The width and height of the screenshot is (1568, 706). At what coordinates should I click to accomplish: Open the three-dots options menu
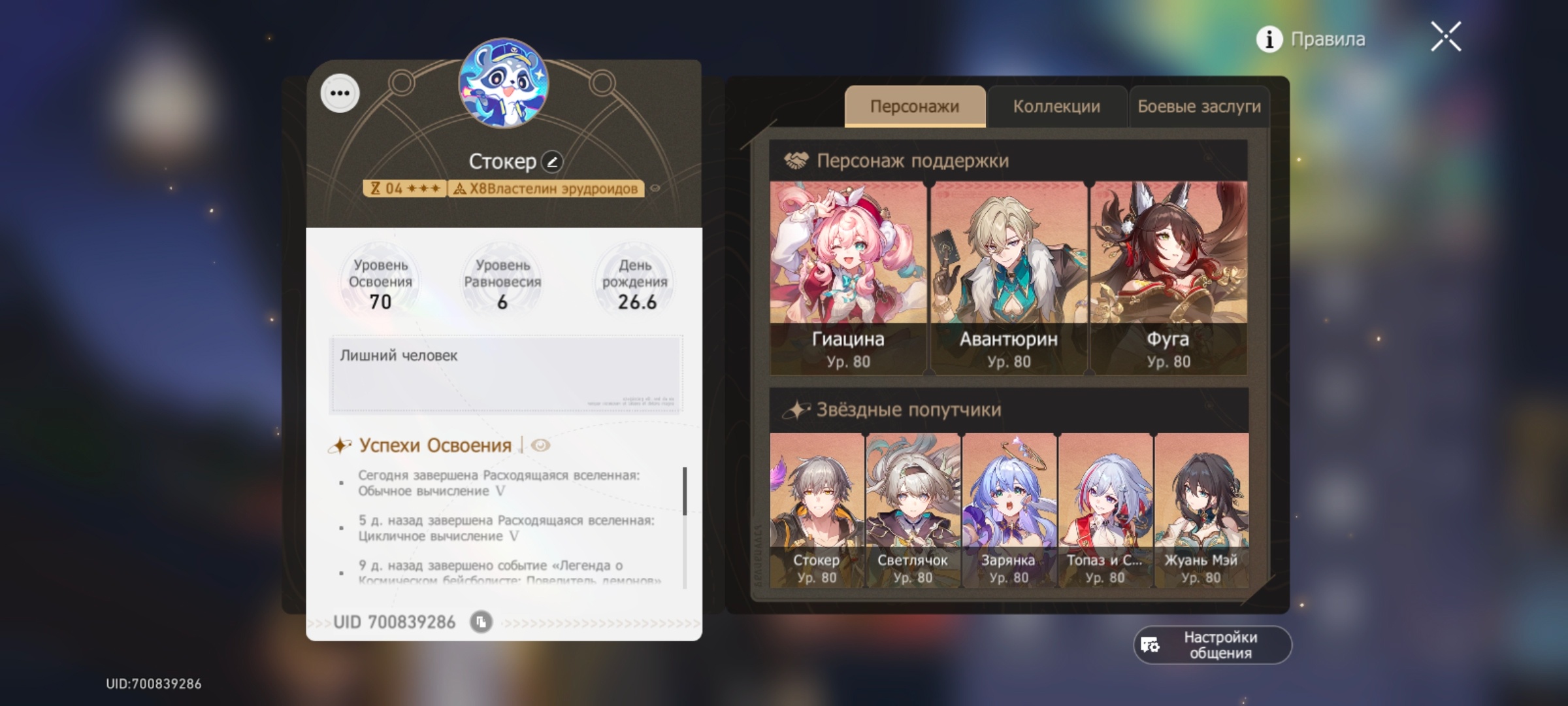[x=340, y=93]
